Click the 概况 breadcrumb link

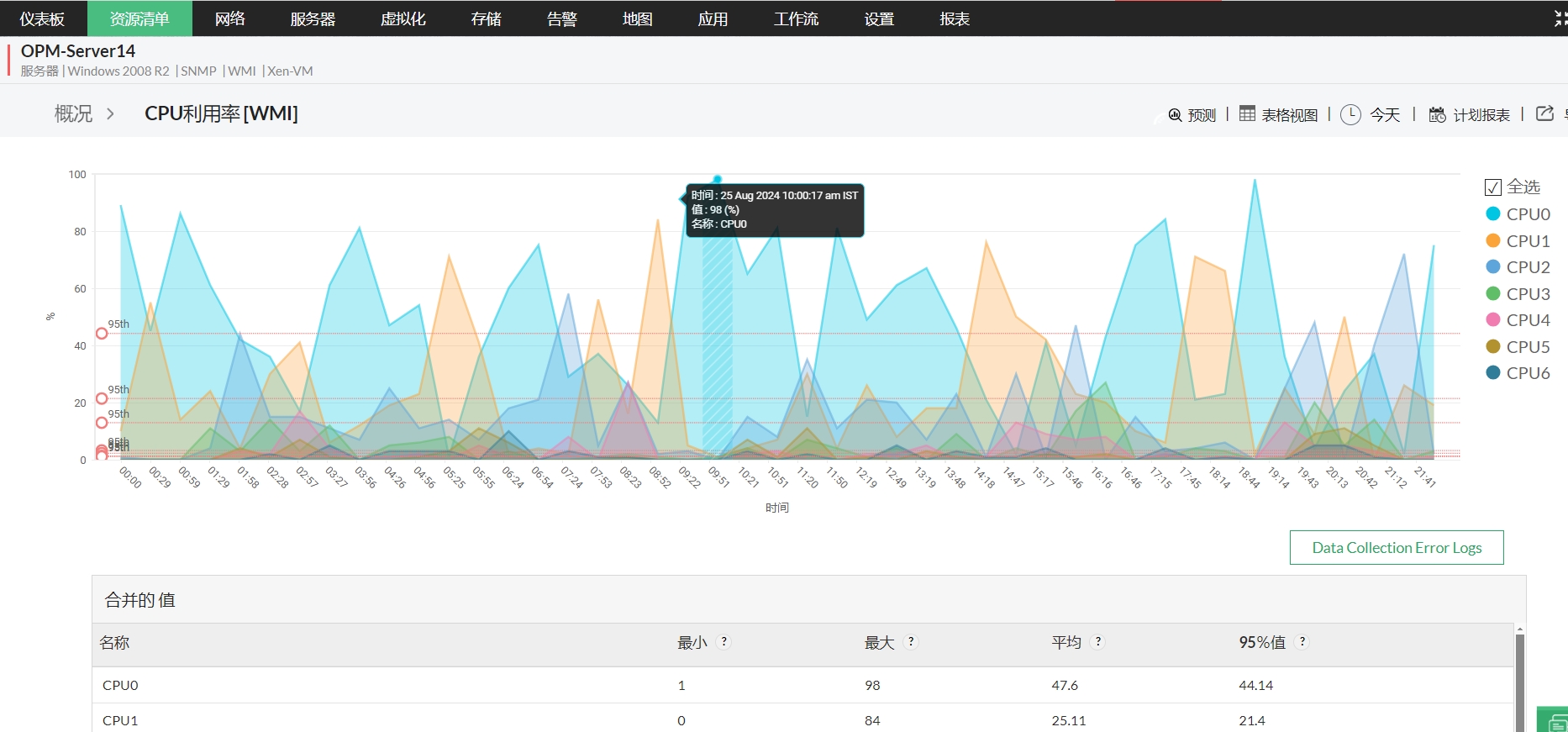pos(73,113)
